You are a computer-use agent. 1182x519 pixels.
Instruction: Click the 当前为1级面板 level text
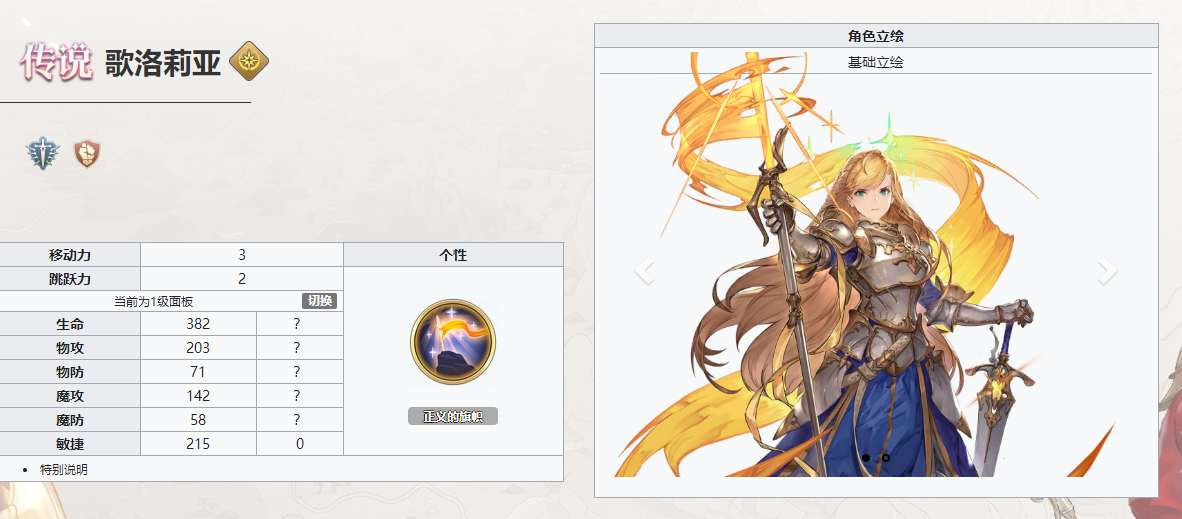click(154, 301)
